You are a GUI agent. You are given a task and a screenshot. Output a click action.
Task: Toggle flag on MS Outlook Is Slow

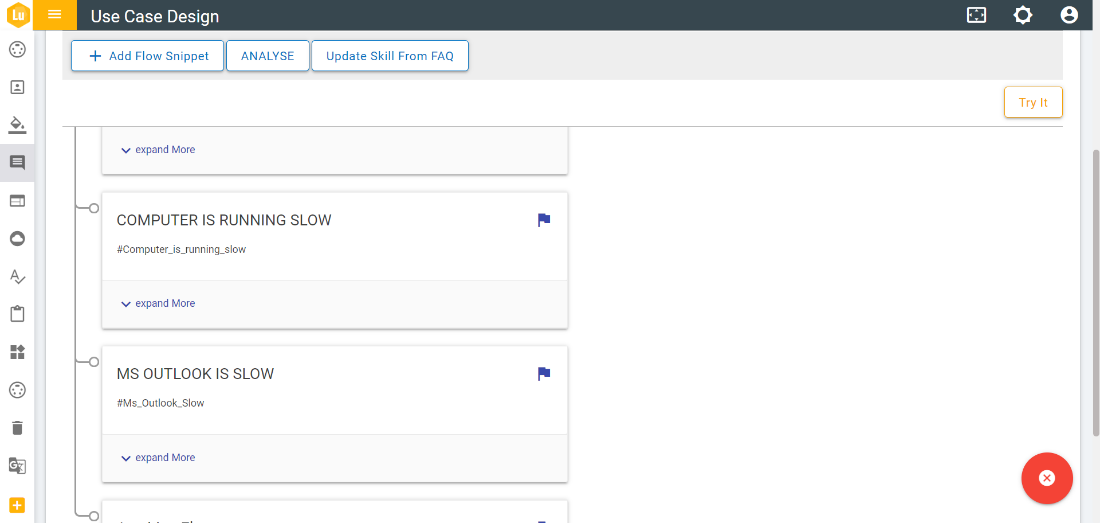pos(544,374)
